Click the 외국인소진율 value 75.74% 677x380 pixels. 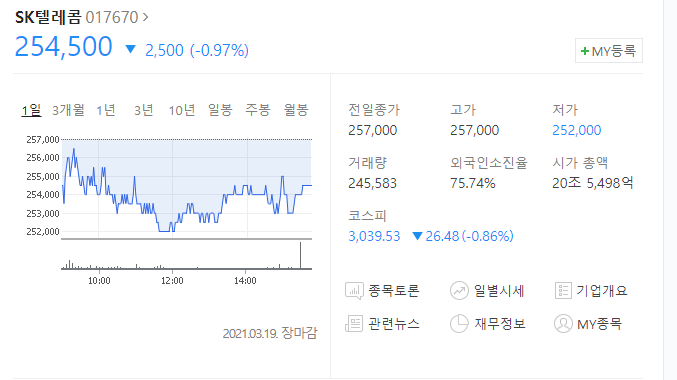(x=472, y=183)
